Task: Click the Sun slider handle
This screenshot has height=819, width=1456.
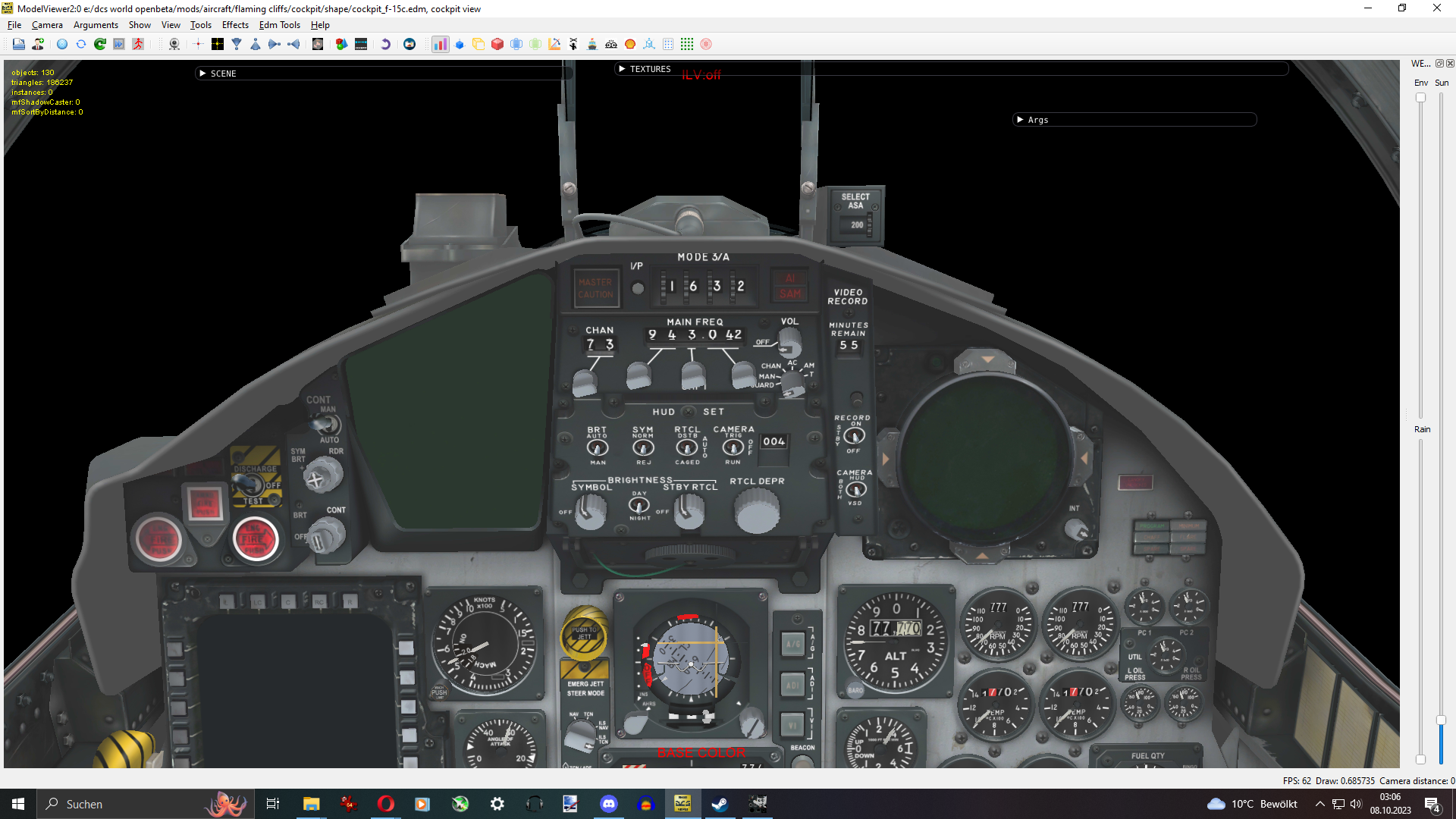Action: tap(1441, 720)
